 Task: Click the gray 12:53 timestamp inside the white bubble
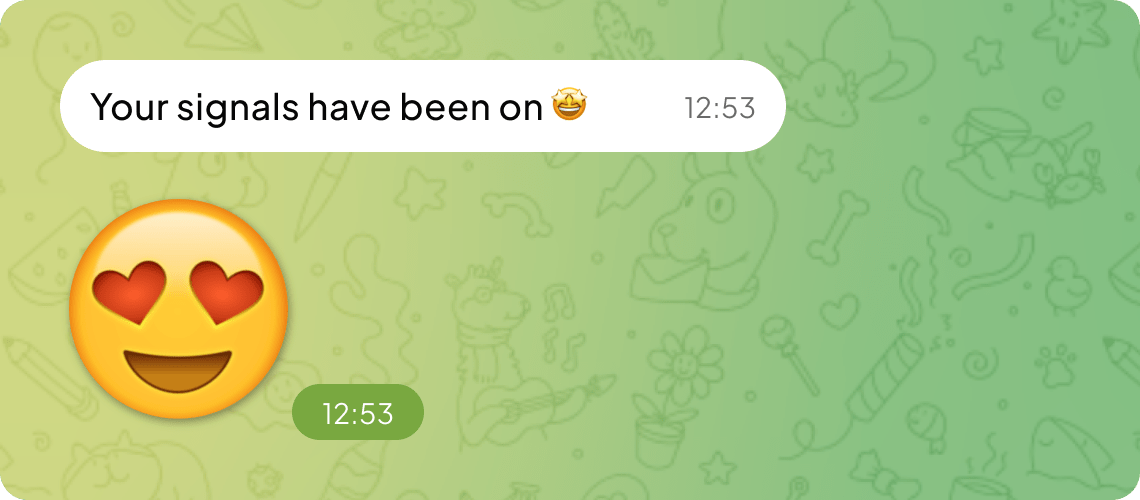(x=720, y=108)
